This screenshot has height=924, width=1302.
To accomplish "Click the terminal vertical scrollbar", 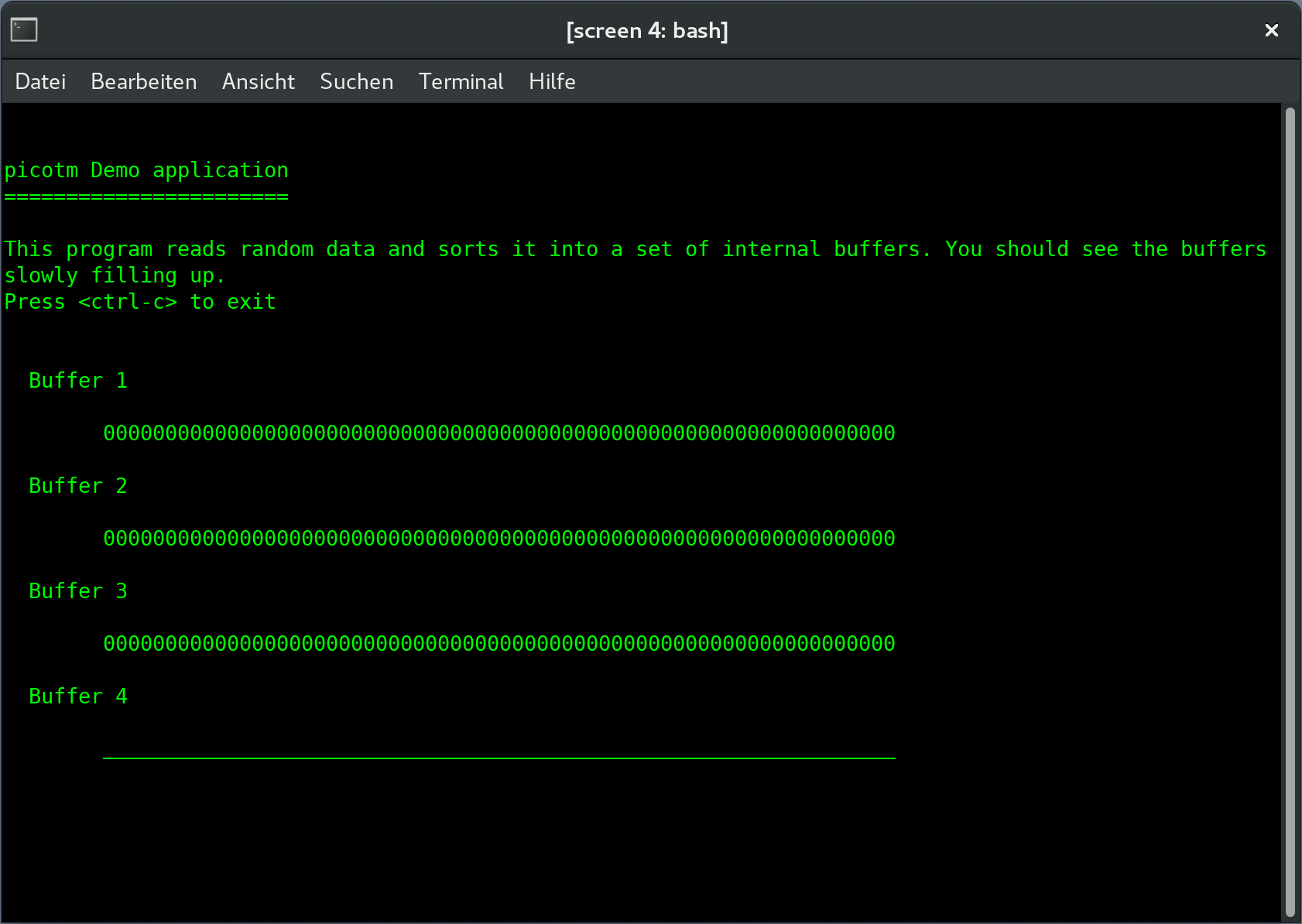I will tap(1290, 512).
